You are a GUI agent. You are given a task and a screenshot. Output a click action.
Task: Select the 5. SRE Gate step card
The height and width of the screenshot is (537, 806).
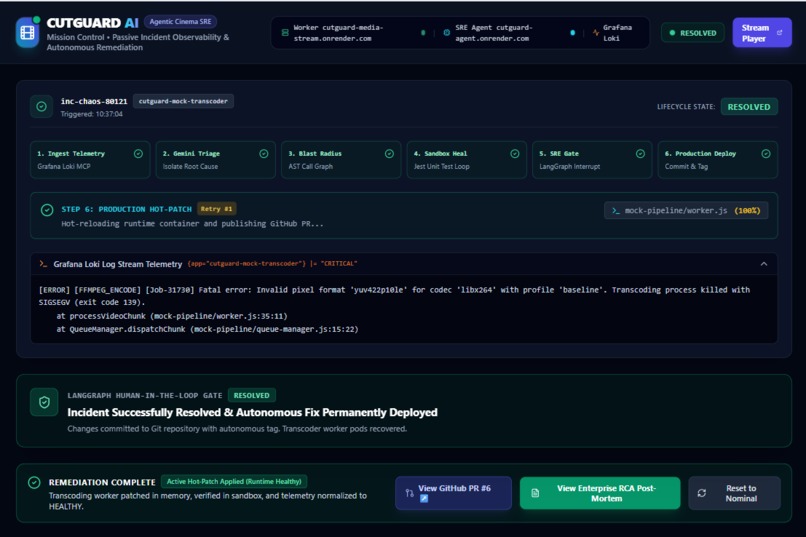(x=592, y=160)
